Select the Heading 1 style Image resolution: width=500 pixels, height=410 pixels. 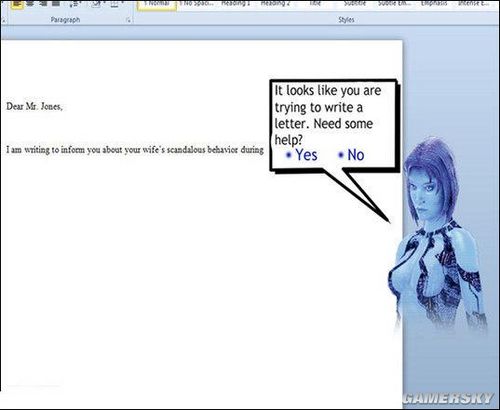[236, 4]
